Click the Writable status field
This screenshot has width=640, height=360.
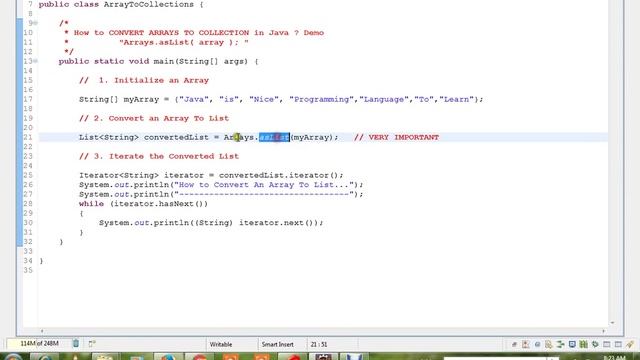pyautogui.click(x=221, y=344)
